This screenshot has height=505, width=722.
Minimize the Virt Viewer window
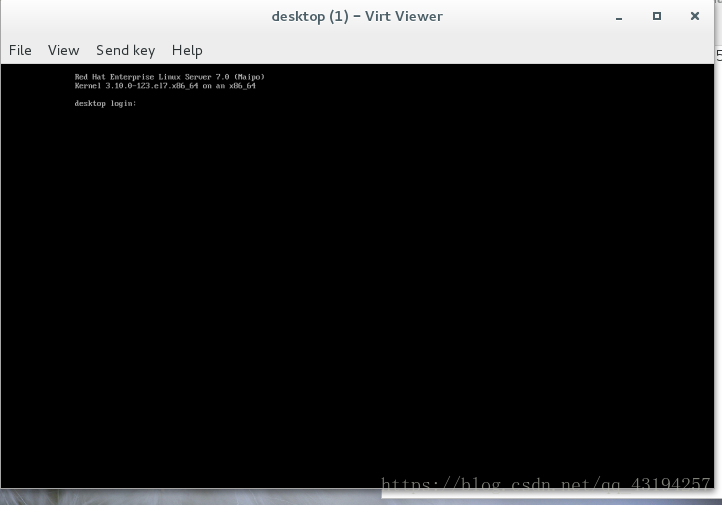tap(619, 17)
